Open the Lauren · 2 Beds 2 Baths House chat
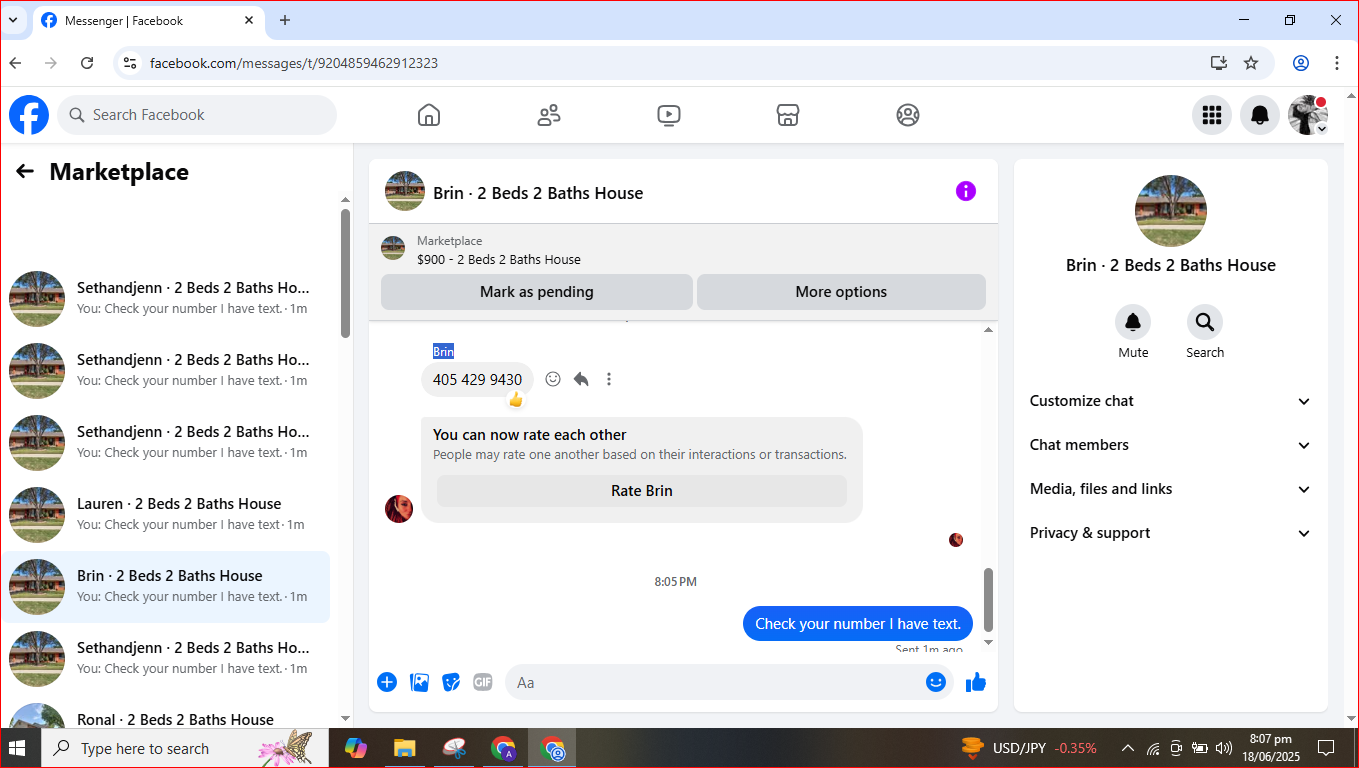 pos(165,515)
